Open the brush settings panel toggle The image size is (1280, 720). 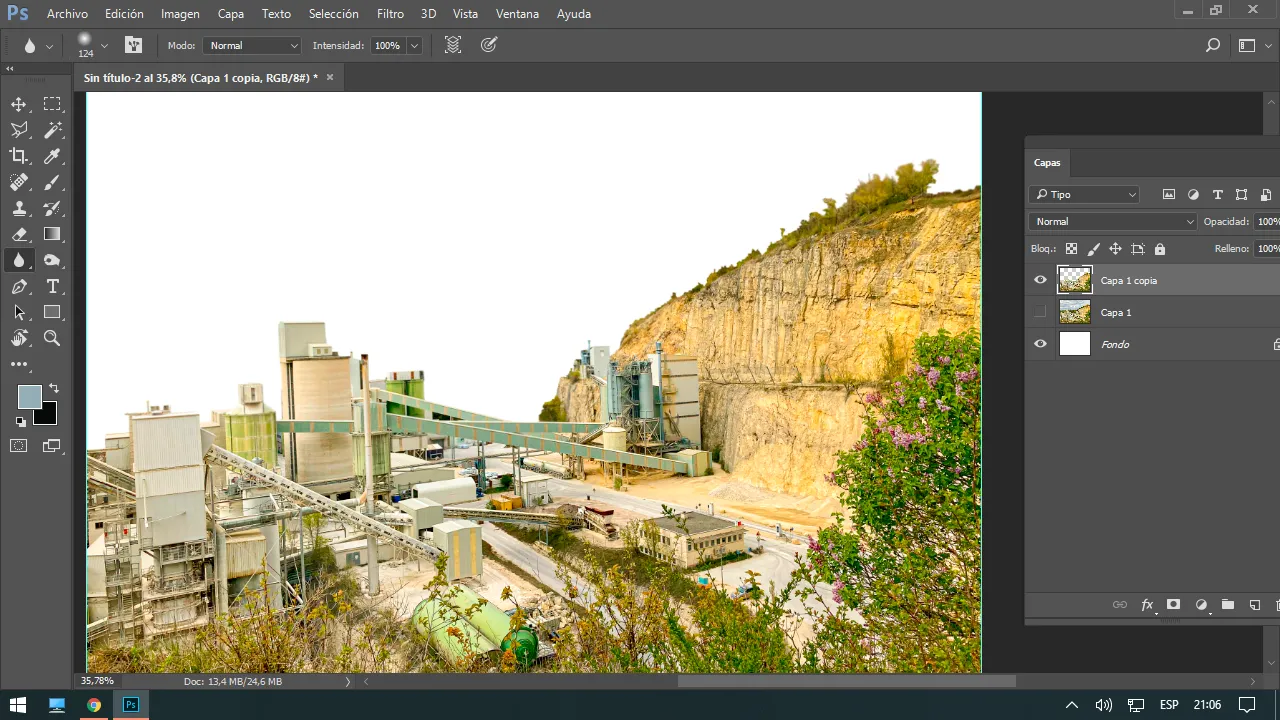(x=133, y=45)
